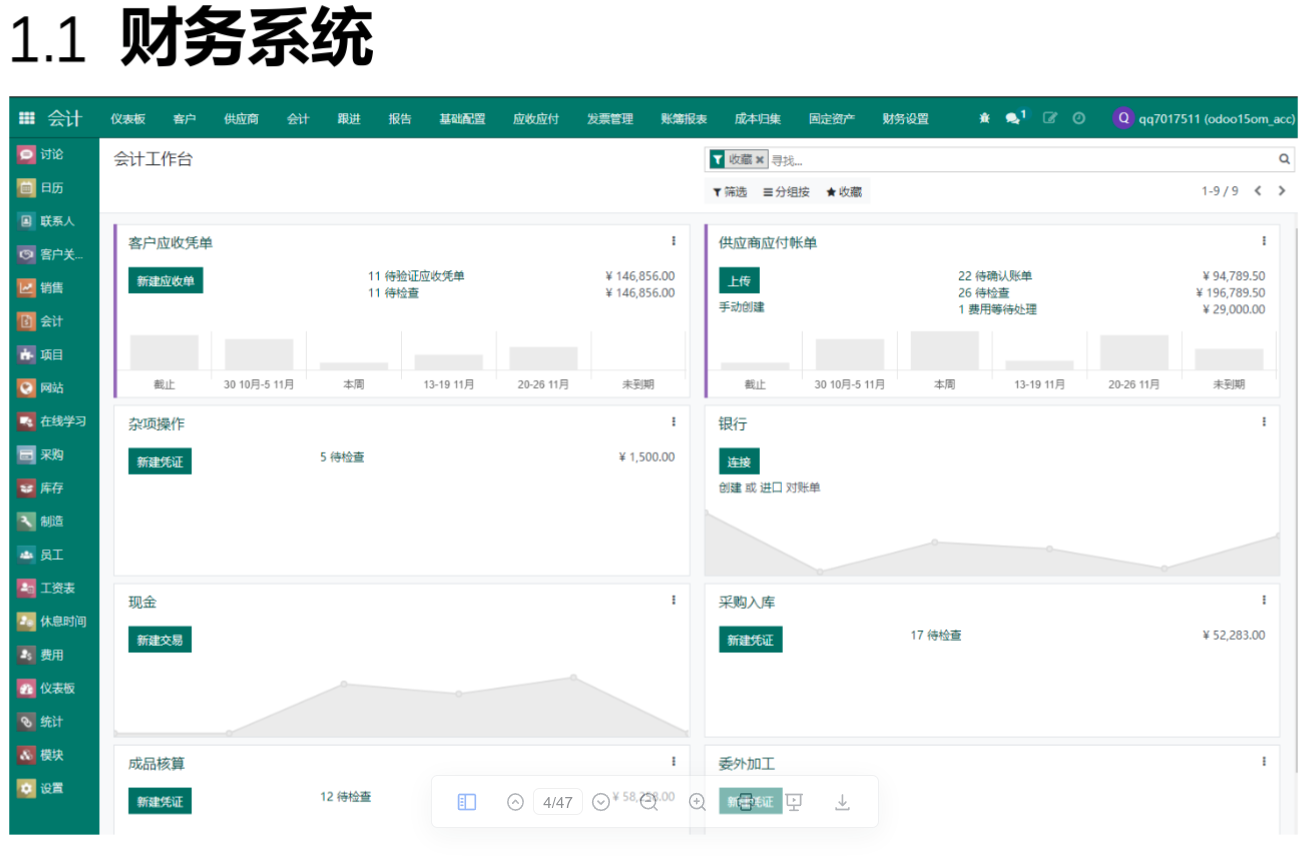Download the document via download icon
Image resolution: width=1306 pixels, height=858 pixels.
[842, 802]
